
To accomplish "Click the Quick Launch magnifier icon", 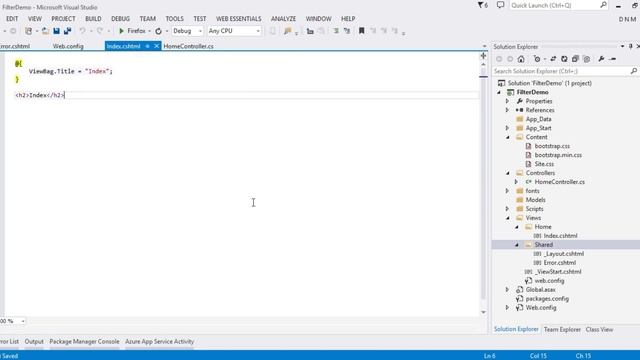I will click(x=603, y=5).
